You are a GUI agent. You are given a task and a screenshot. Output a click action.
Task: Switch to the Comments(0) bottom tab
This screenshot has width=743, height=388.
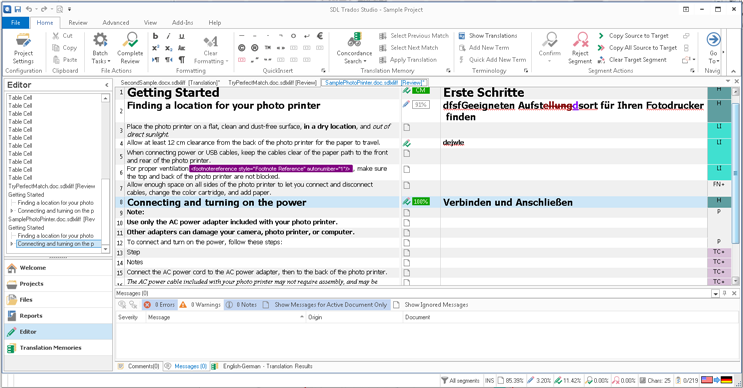point(139,366)
